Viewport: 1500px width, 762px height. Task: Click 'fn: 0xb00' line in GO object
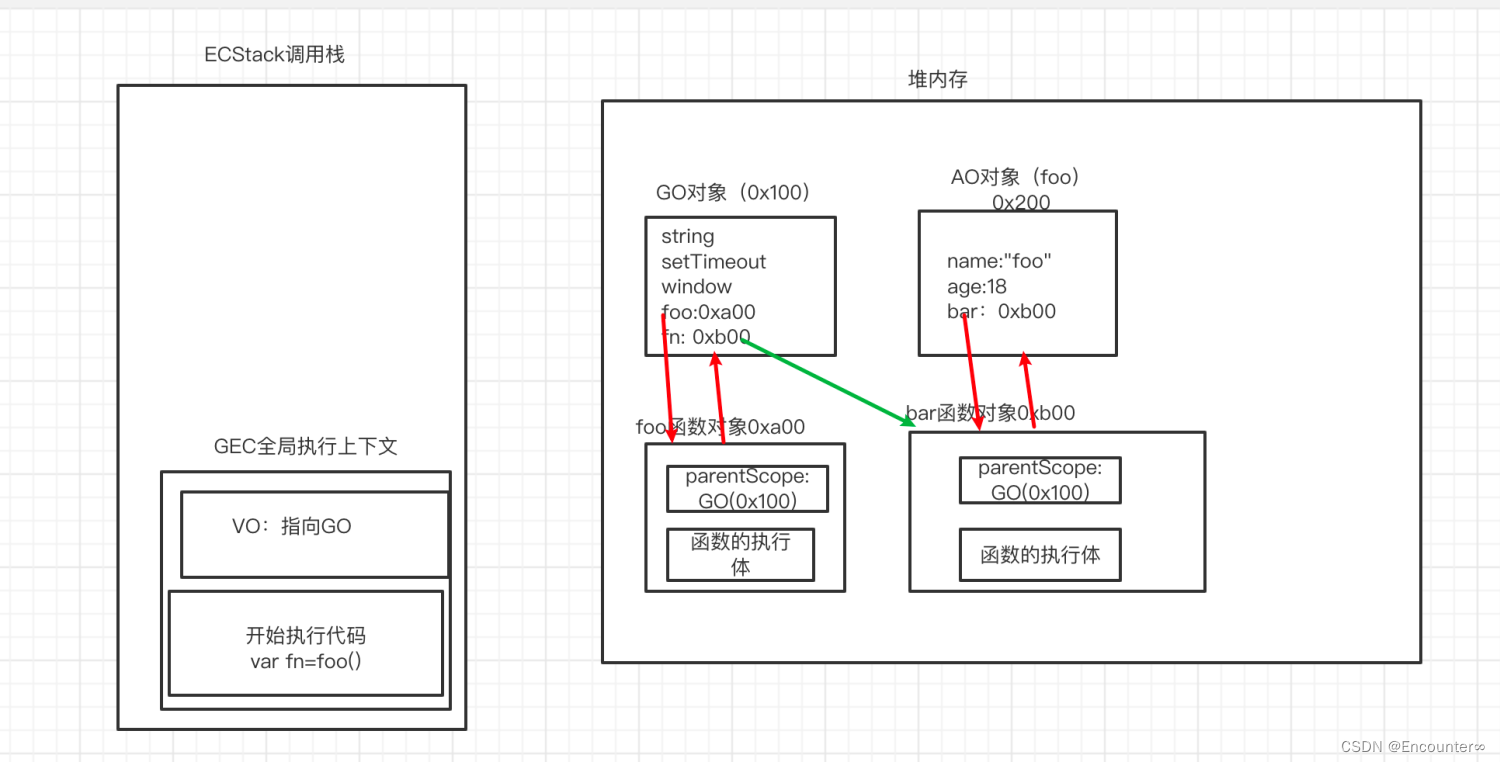(x=706, y=337)
